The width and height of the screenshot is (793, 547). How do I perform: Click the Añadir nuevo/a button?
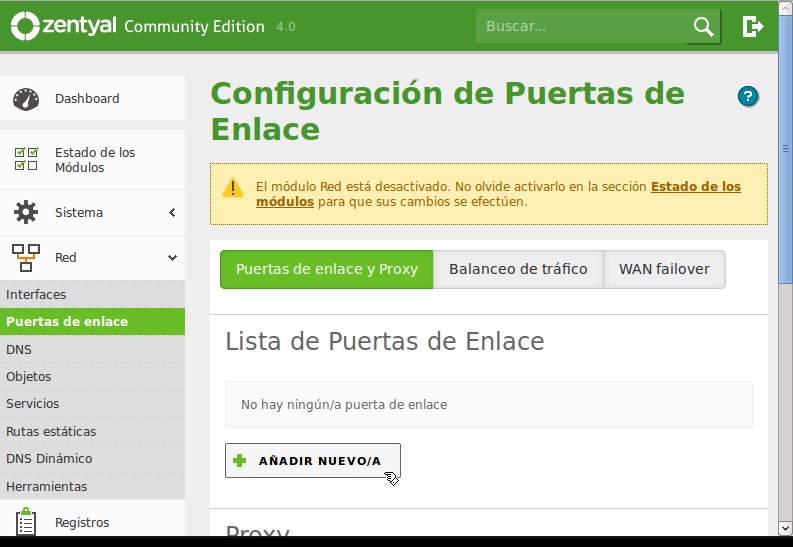(313, 461)
